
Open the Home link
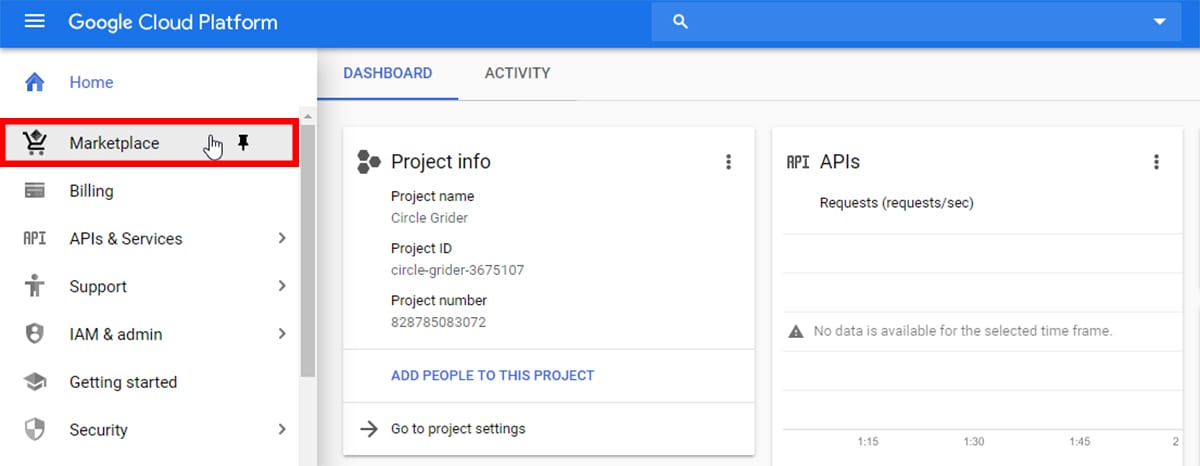pos(91,82)
